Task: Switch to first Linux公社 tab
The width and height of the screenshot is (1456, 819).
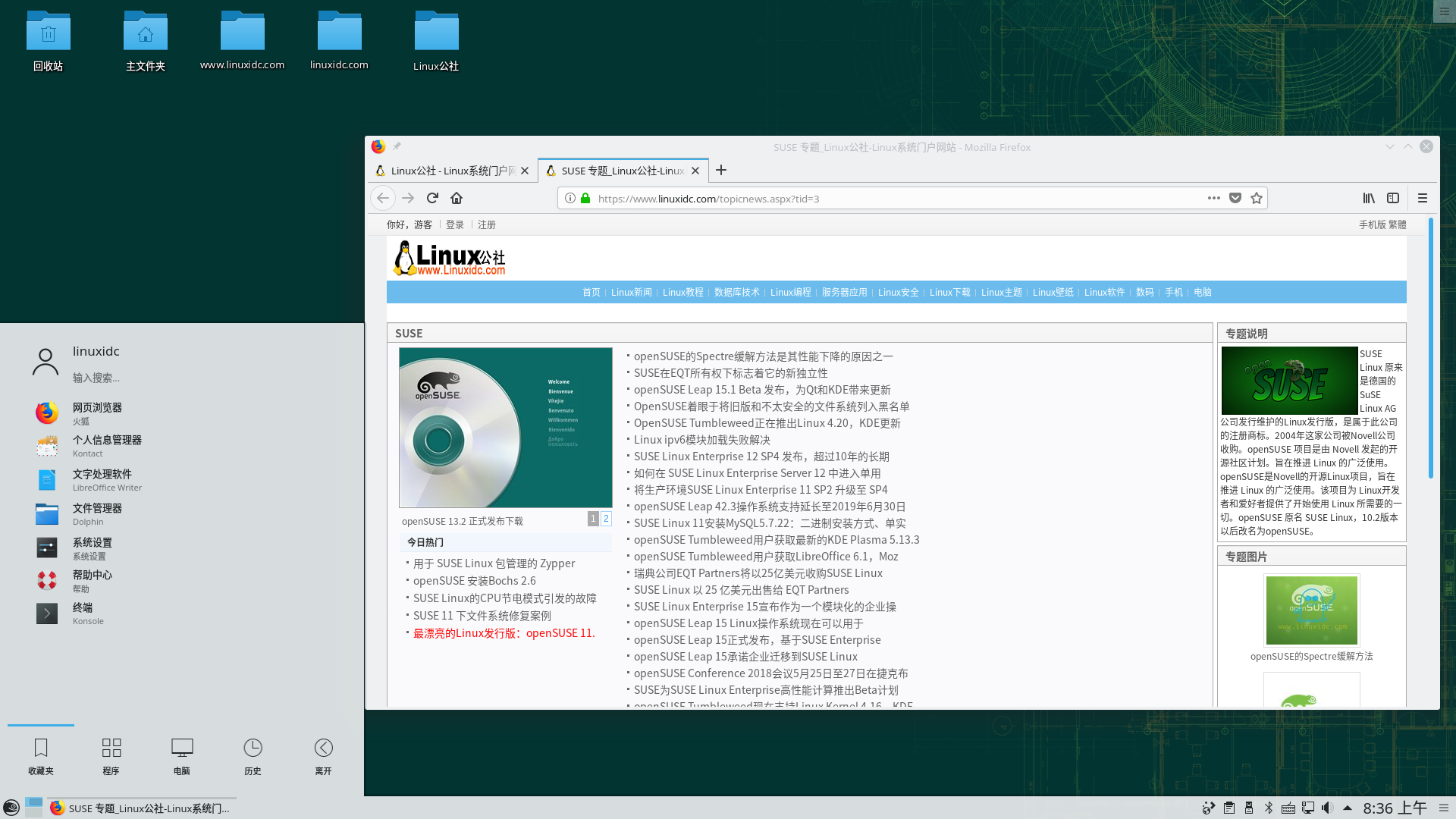Action: (x=447, y=171)
